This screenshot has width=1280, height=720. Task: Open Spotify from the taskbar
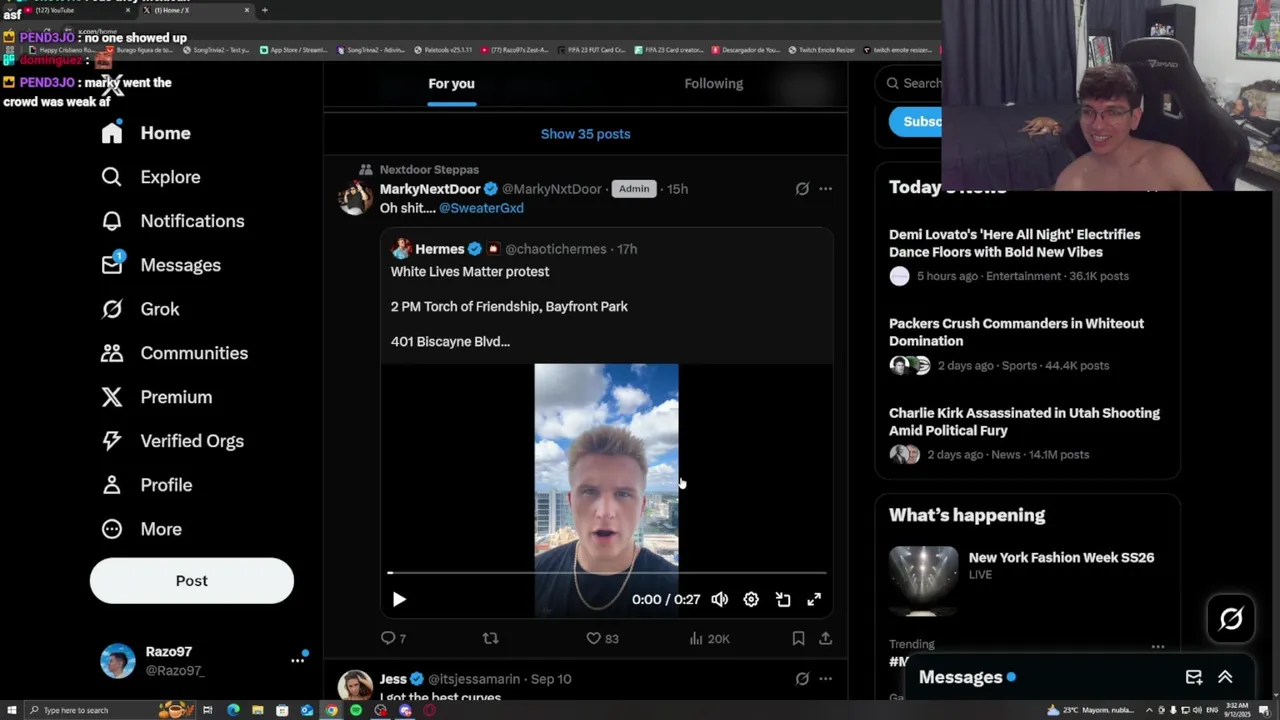click(x=356, y=710)
